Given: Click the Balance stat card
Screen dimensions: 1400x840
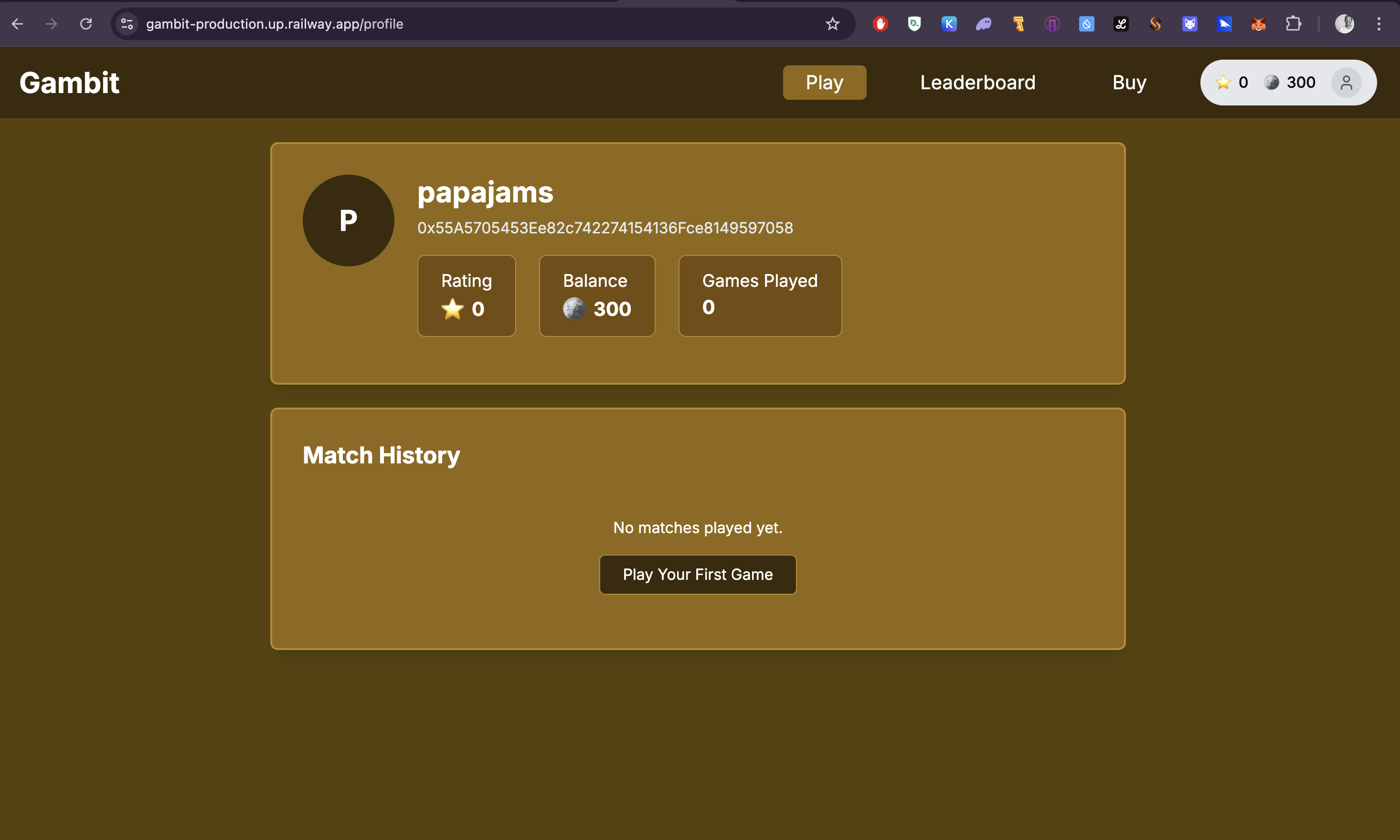Looking at the screenshot, I should coord(597,296).
